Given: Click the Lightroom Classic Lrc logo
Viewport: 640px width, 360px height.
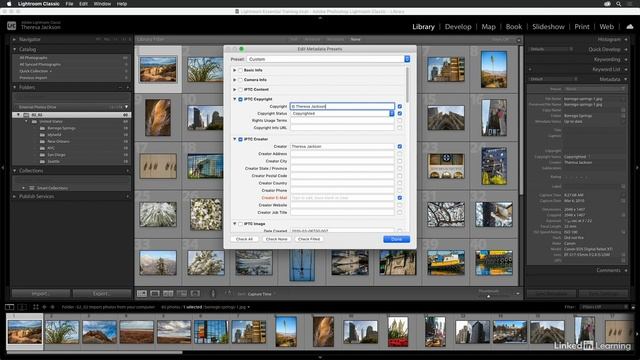Looking at the screenshot, I should tap(11, 25).
